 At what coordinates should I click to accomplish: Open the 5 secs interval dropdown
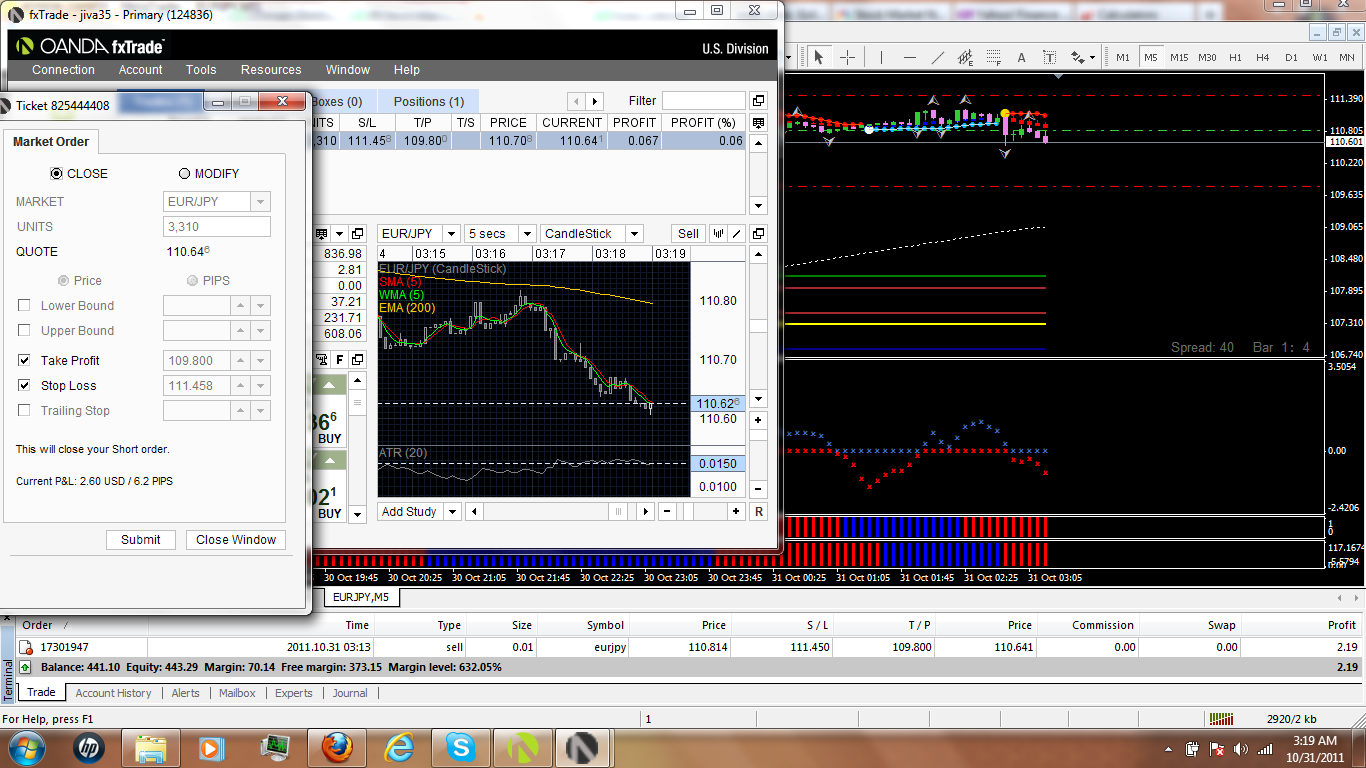(x=527, y=233)
